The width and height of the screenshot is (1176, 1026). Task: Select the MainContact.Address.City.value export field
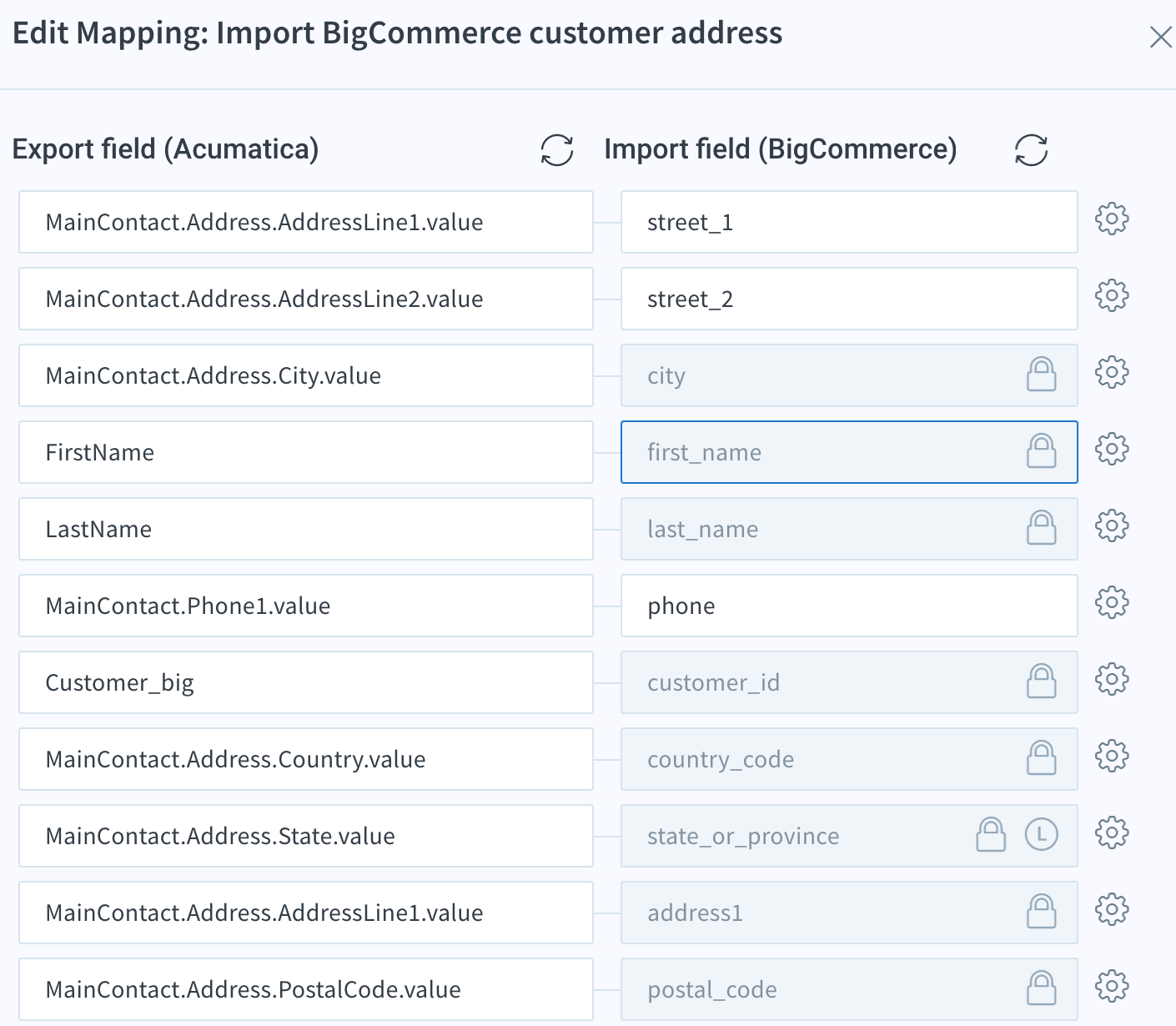(306, 375)
